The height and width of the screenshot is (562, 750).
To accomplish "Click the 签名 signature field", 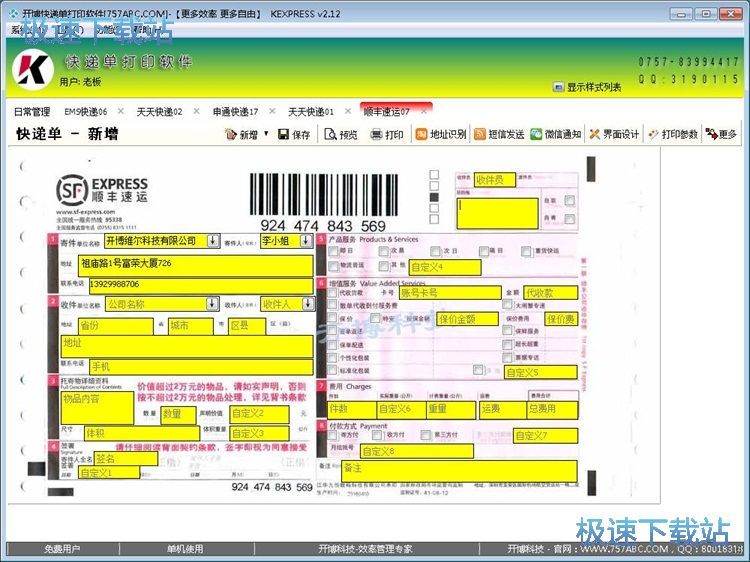I will (x=126, y=459).
